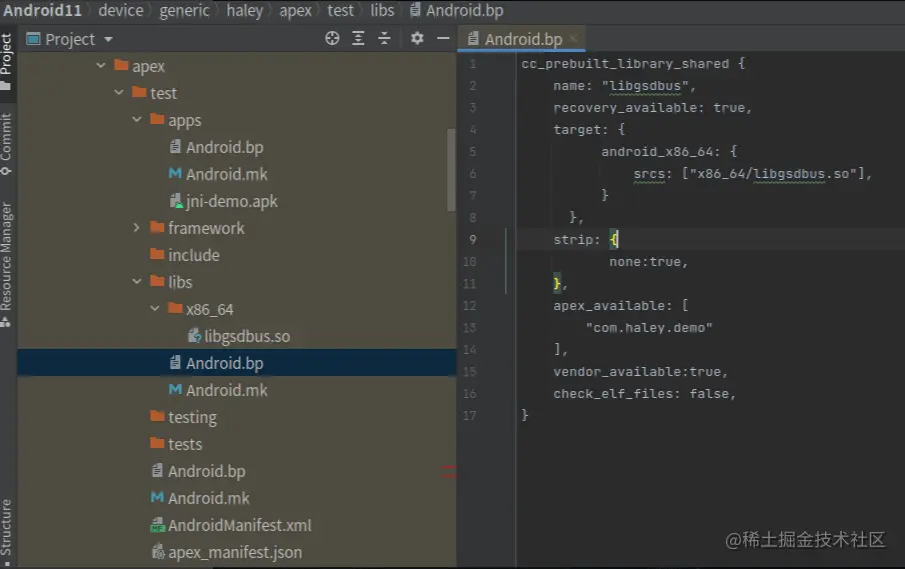
Task: Click on 'name: "libgsdbus"' line
Action: [624, 86]
